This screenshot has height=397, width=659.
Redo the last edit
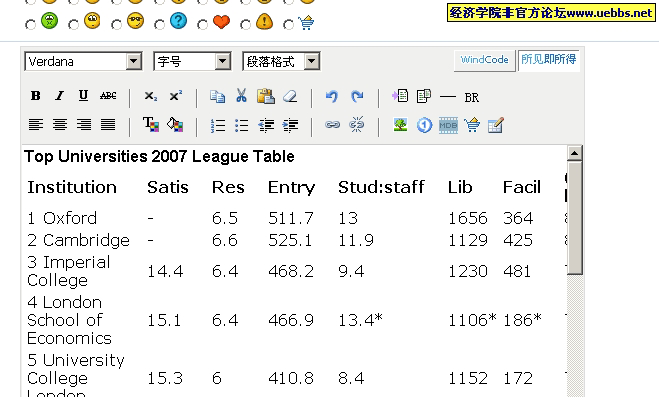pyautogui.click(x=357, y=97)
